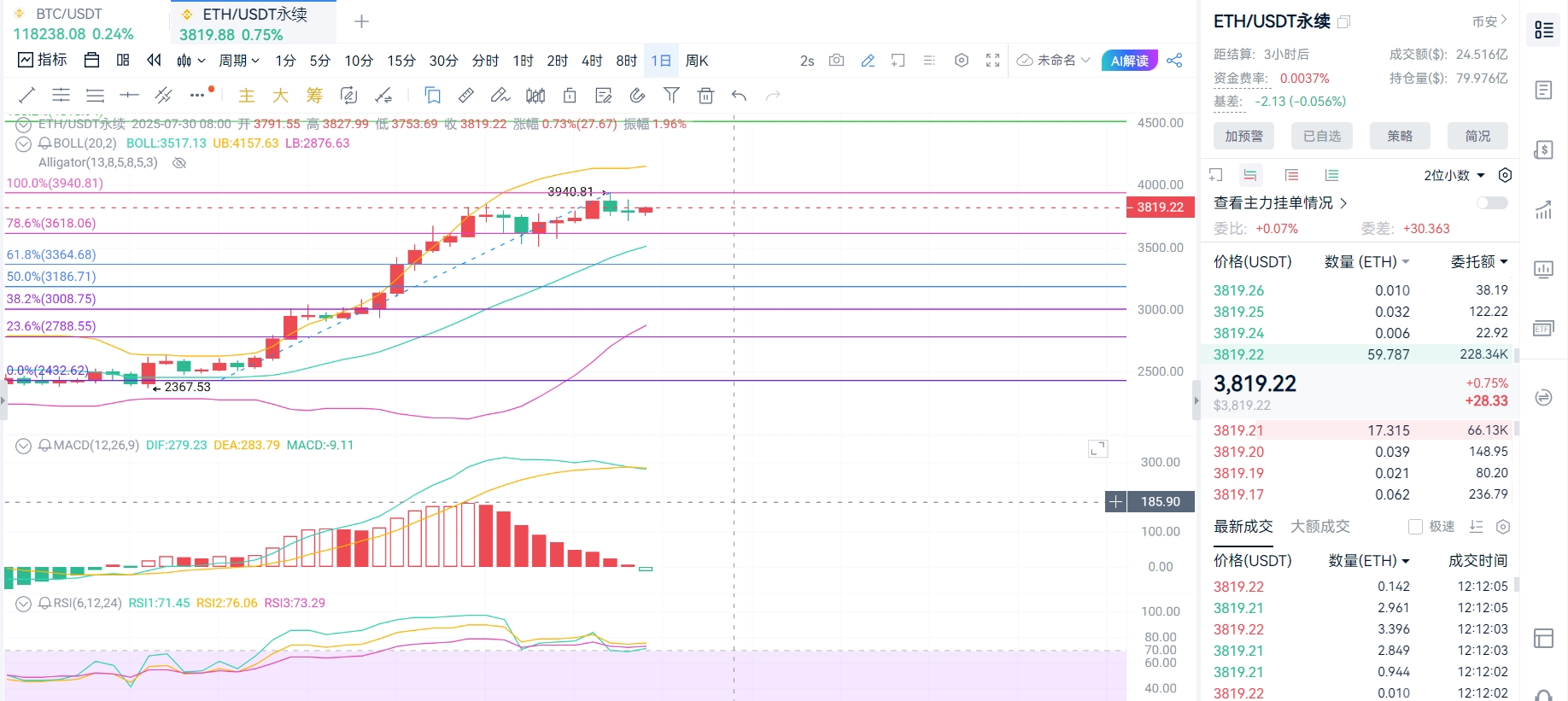
Task: Open the 周期 period dropdown
Action: pyautogui.click(x=238, y=60)
